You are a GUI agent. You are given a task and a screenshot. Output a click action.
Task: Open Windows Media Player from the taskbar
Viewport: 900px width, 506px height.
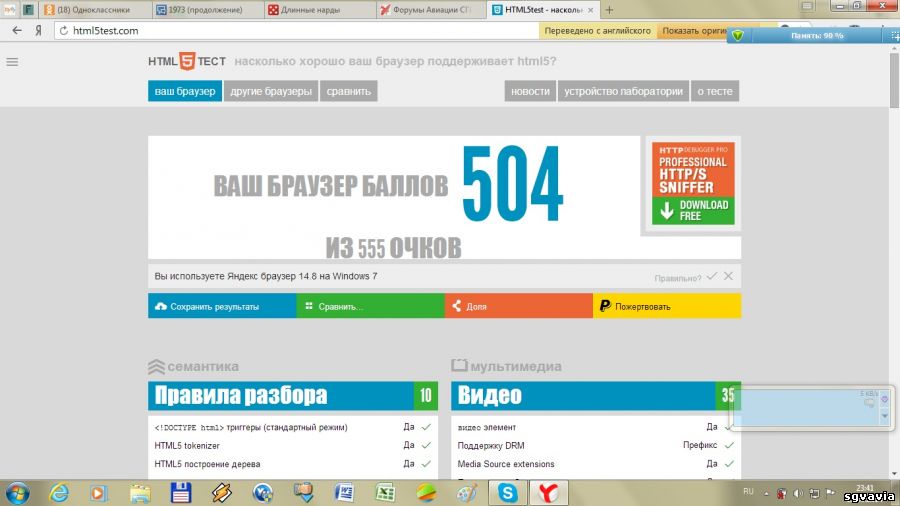pos(98,493)
